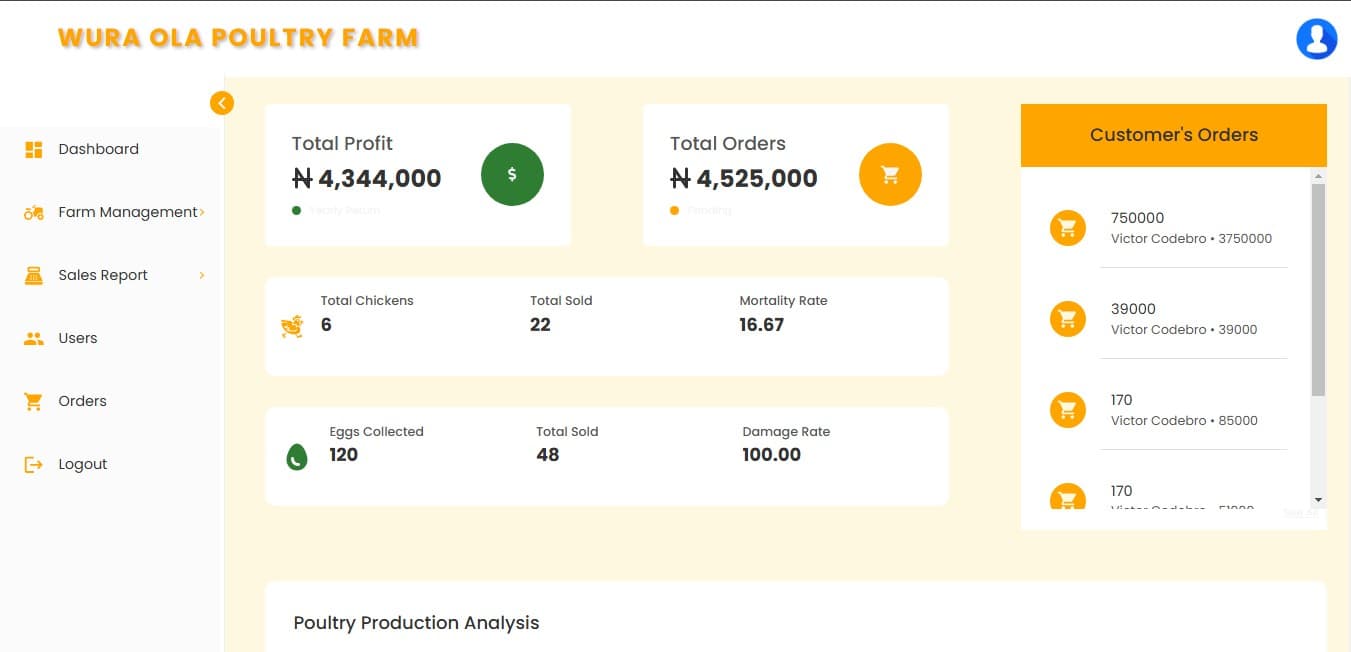Click the cart icon of the 750000 order

click(x=1067, y=228)
